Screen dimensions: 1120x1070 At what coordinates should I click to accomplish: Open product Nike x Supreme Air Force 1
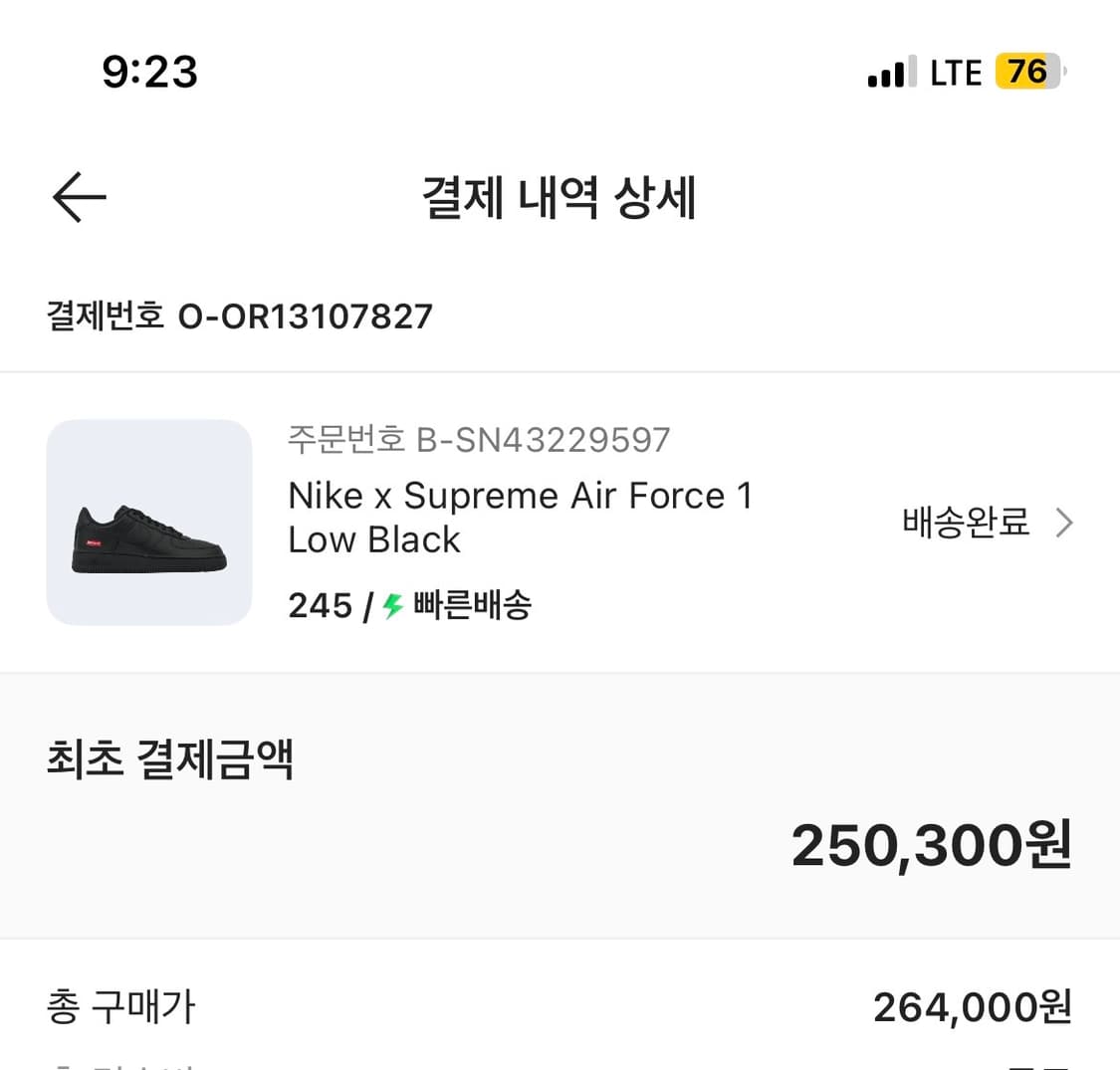pos(520,518)
